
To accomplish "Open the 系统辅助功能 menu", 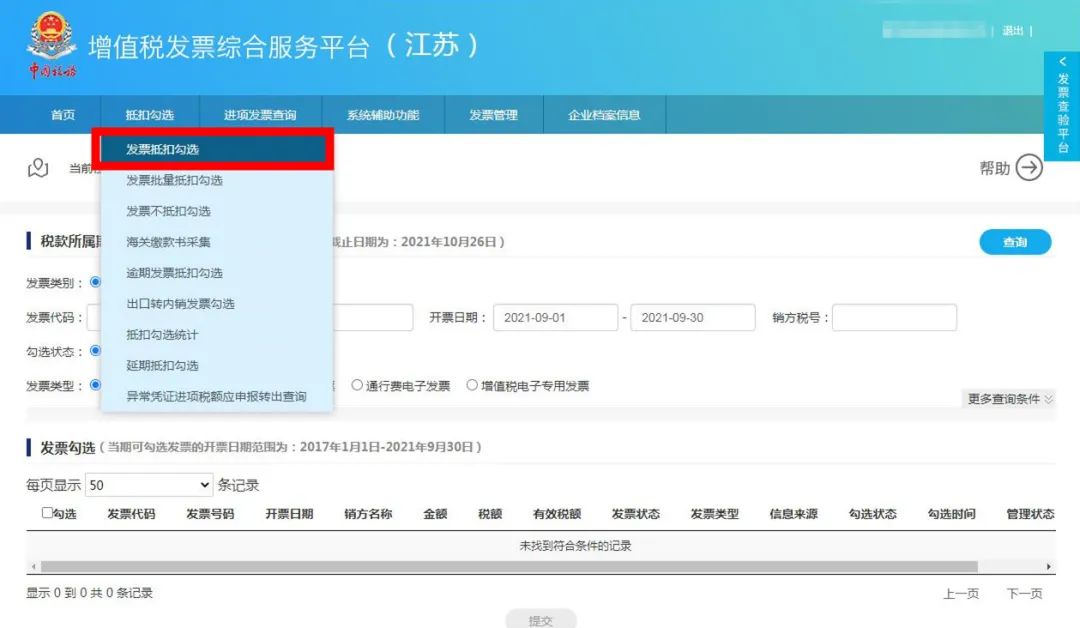I will pos(383,115).
